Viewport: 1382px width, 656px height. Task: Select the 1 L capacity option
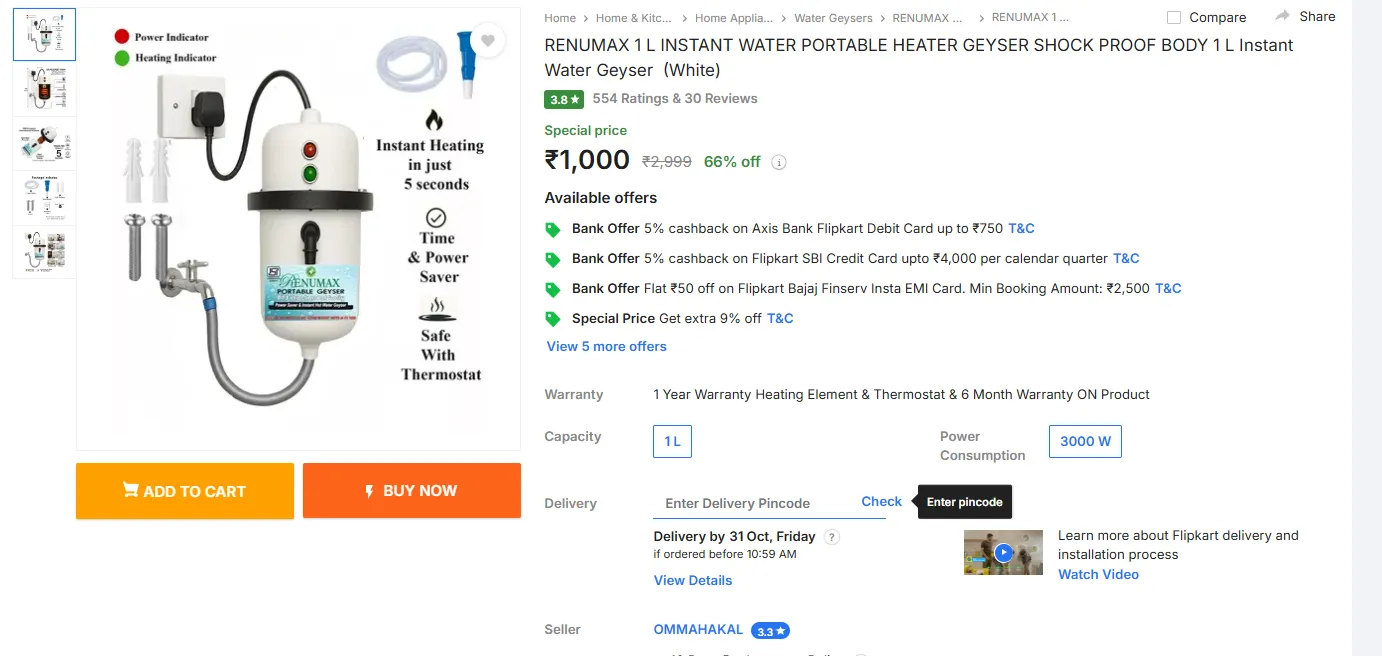point(672,441)
